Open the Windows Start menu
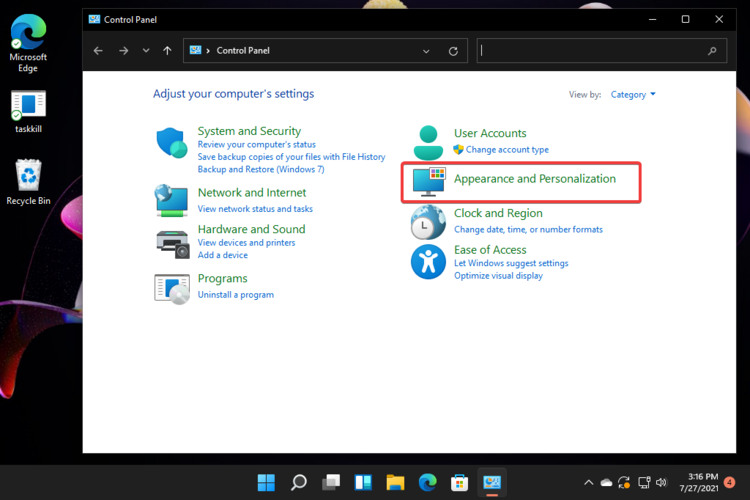 click(x=266, y=482)
